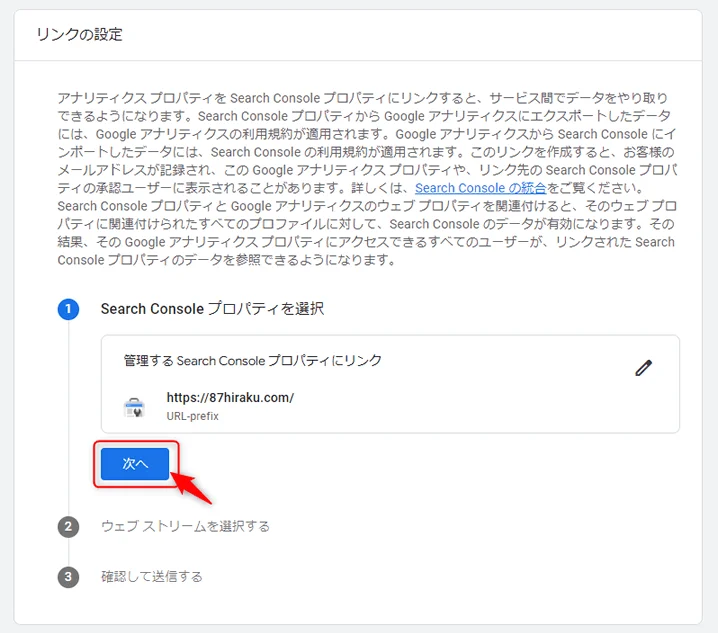This screenshot has height=633, width=719.
Task: Open the Search Console の統合 link
Action: [481, 188]
